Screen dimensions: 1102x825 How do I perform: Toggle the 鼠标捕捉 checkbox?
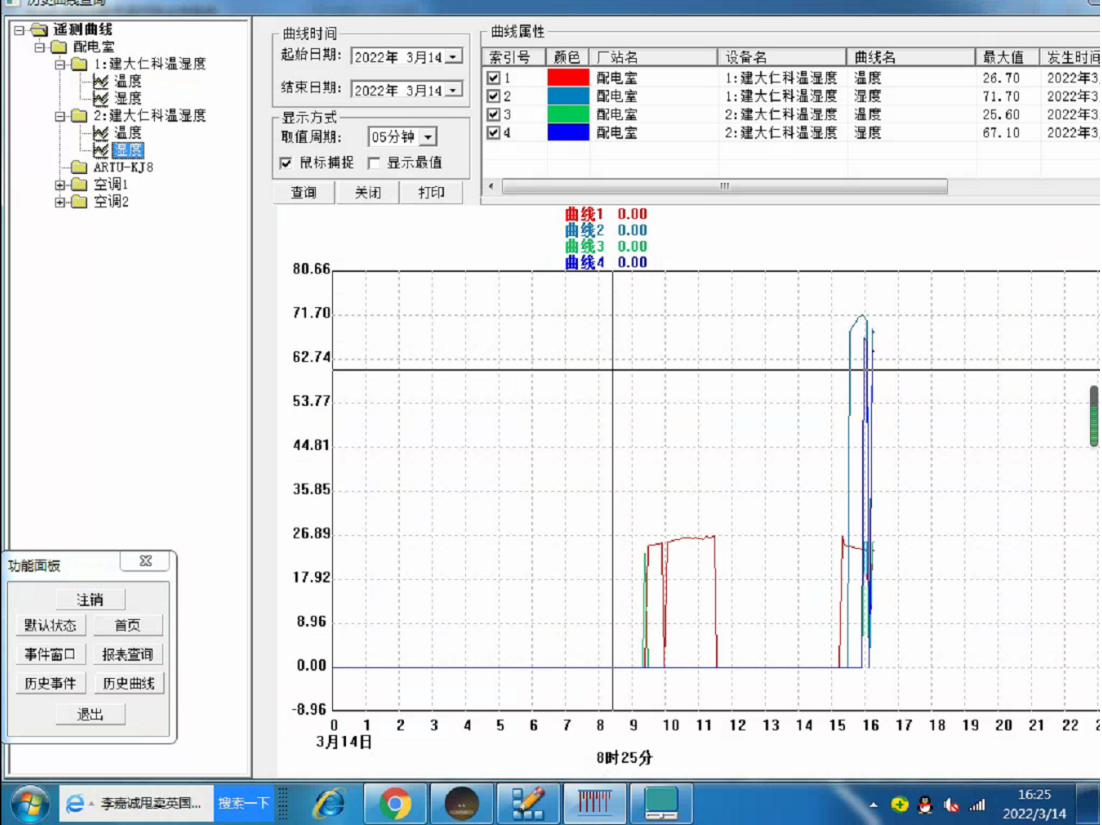click(285, 163)
